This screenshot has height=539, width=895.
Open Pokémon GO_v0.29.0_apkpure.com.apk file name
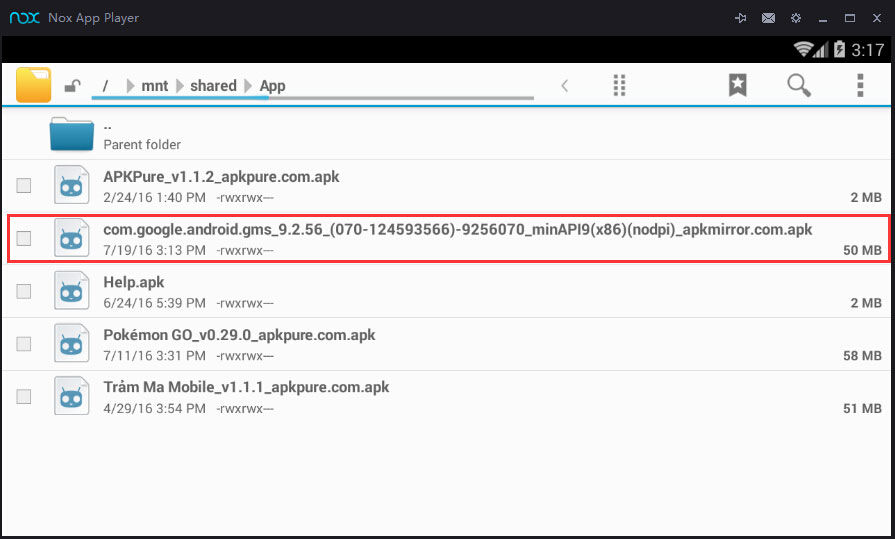click(239, 335)
